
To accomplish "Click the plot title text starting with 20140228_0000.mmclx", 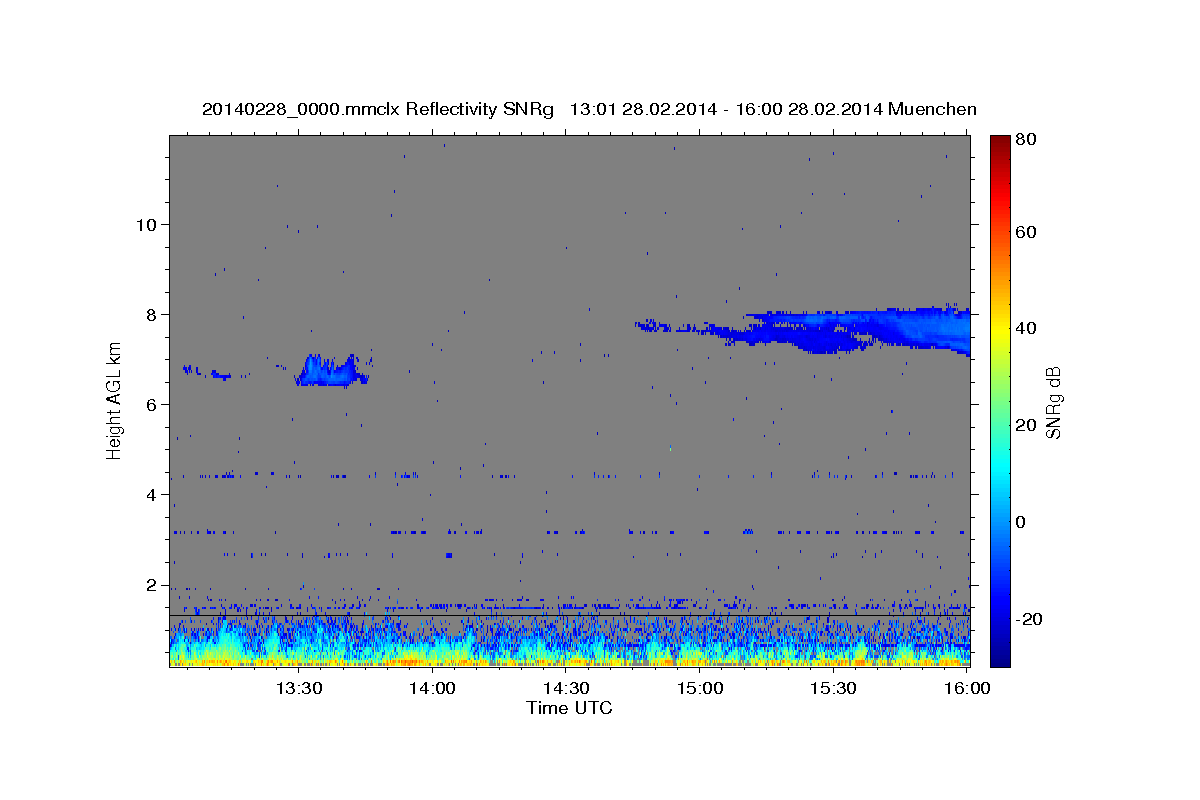I will tap(589, 109).
